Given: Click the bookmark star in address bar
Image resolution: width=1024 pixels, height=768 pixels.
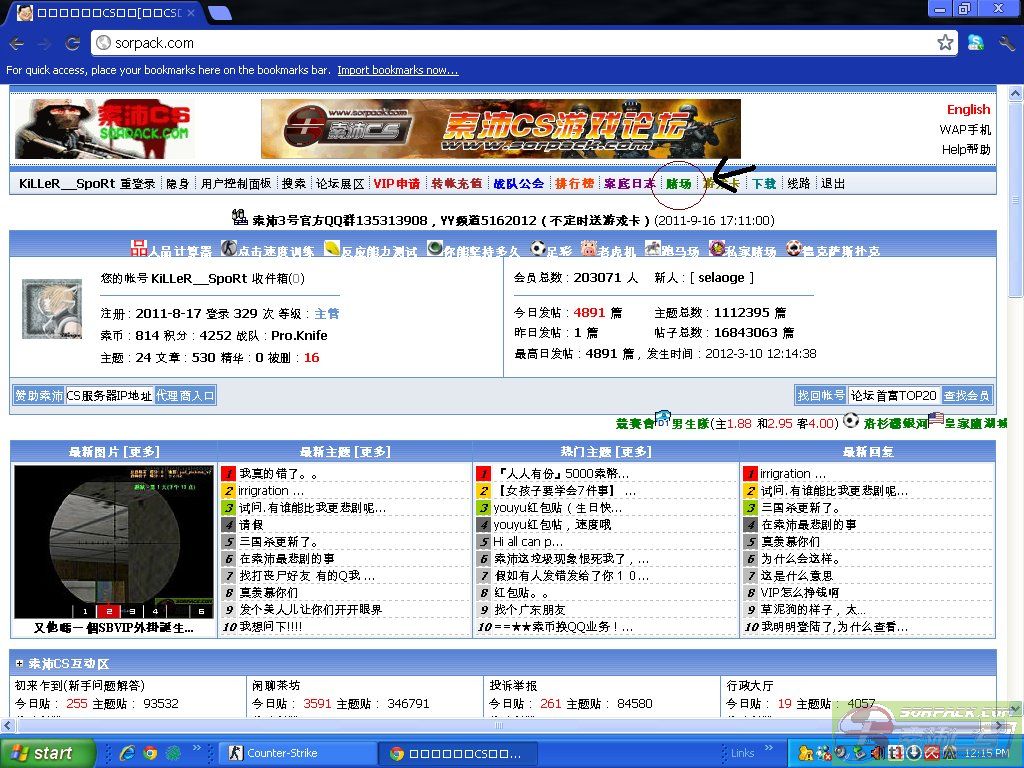Looking at the screenshot, I should coord(945,43).
